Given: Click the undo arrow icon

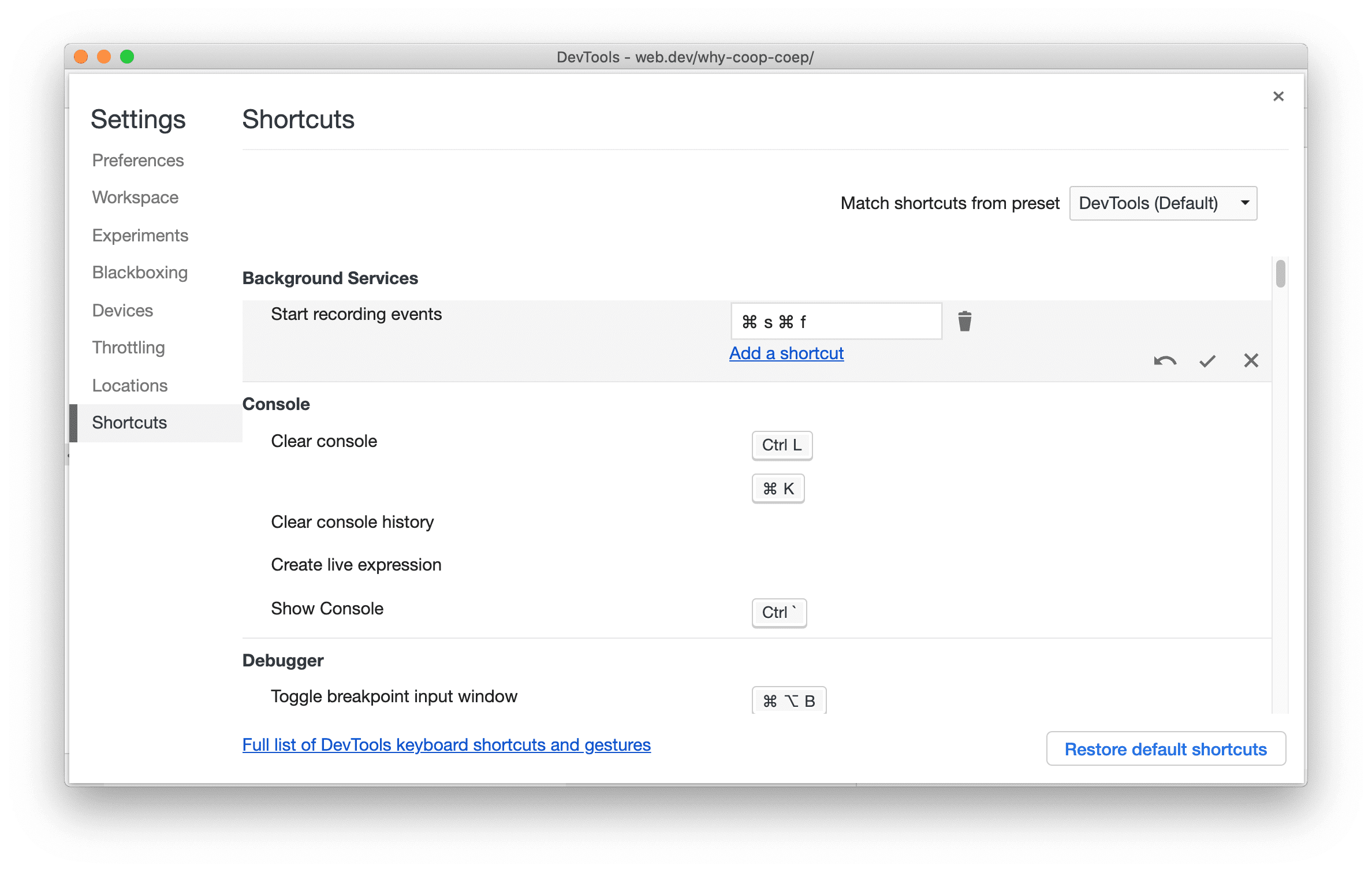Looking at the screenshot, I should [1162, 360].
